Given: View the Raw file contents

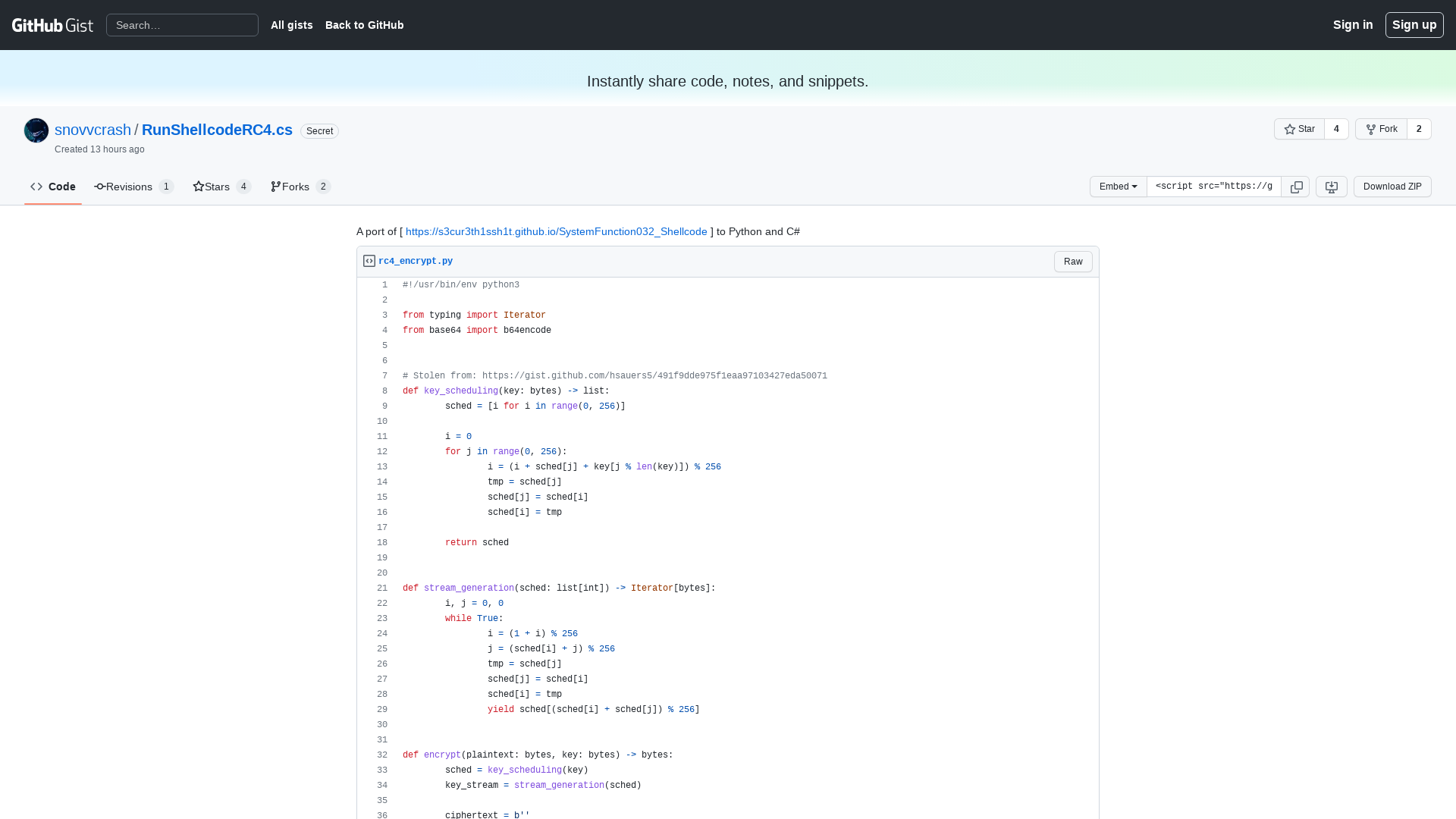Looking at the screenshot, I should click(x=1072, y=261).
